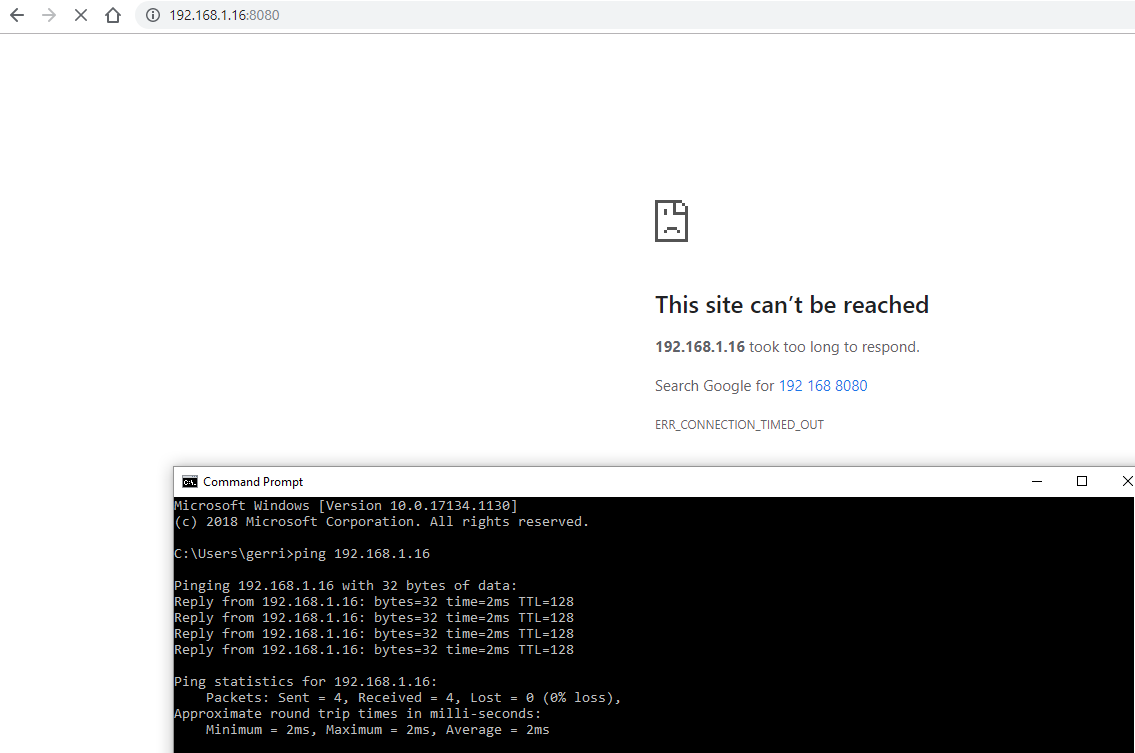This screenshot has width=1135, height=753.
Task: Stop loading the page with the X button
Action: coord(81,15)
